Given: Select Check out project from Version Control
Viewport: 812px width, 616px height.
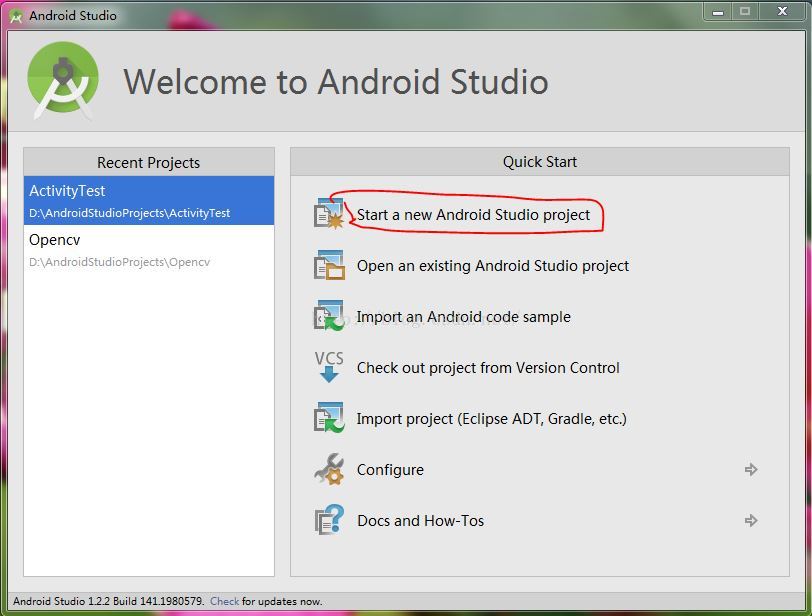Looking at the screenshot, I should [x=488, y=368].
